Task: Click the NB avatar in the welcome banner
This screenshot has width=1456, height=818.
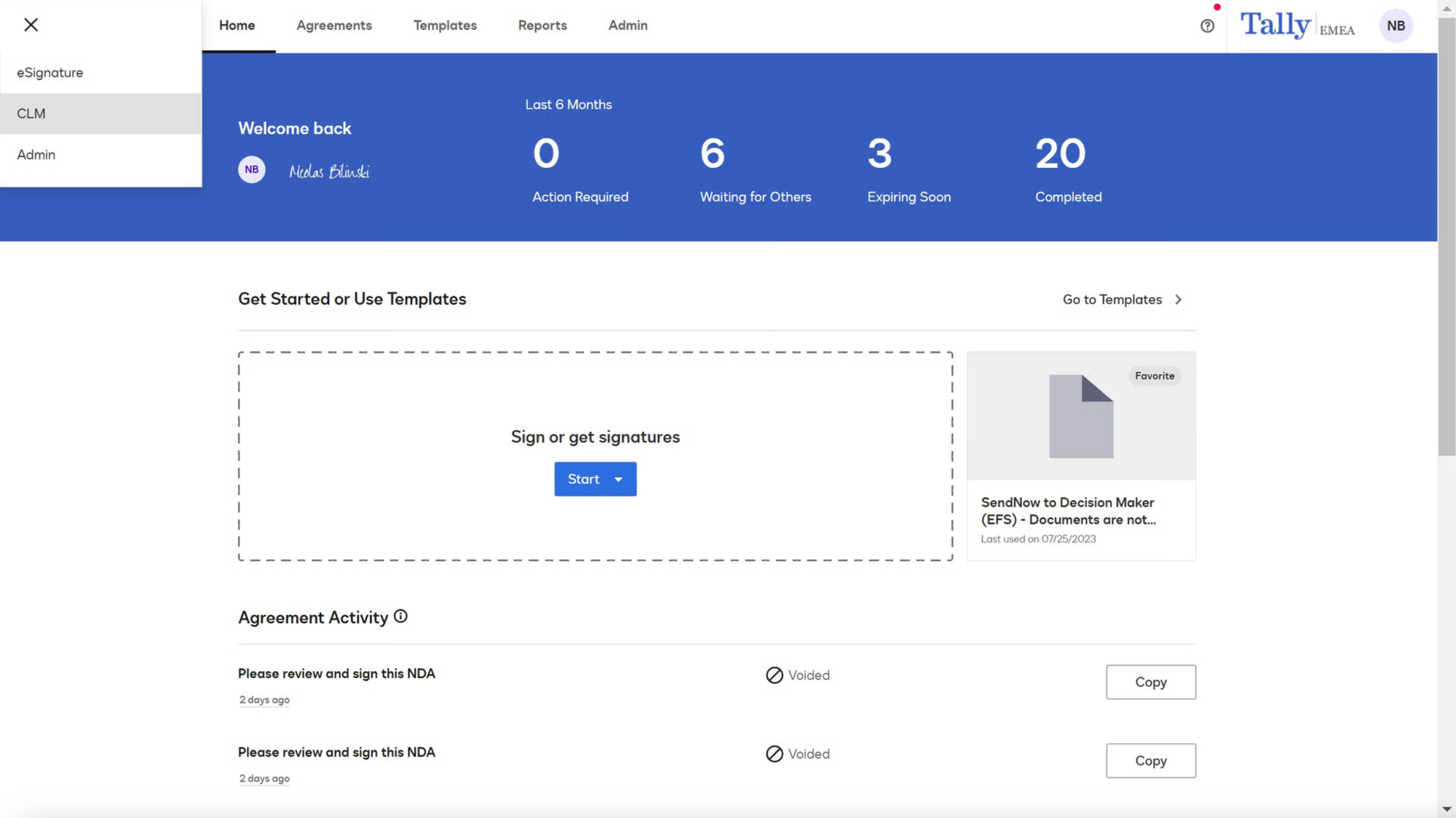Action: [x=251, y=169]
